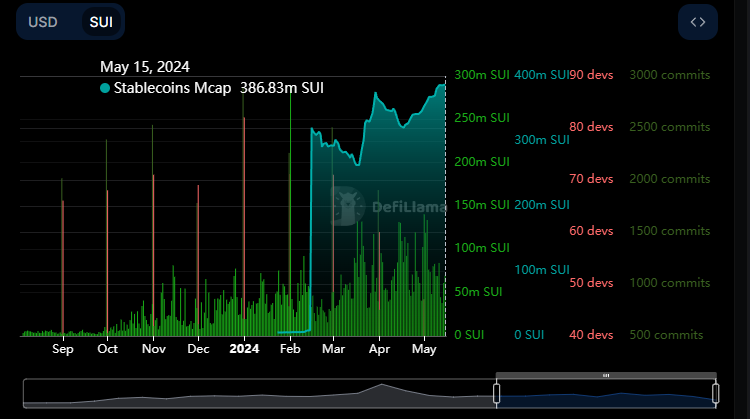The width and height of the screenshot is (750, 419).
Task: Click the grip icon atop the range selection
Action: 606,375
